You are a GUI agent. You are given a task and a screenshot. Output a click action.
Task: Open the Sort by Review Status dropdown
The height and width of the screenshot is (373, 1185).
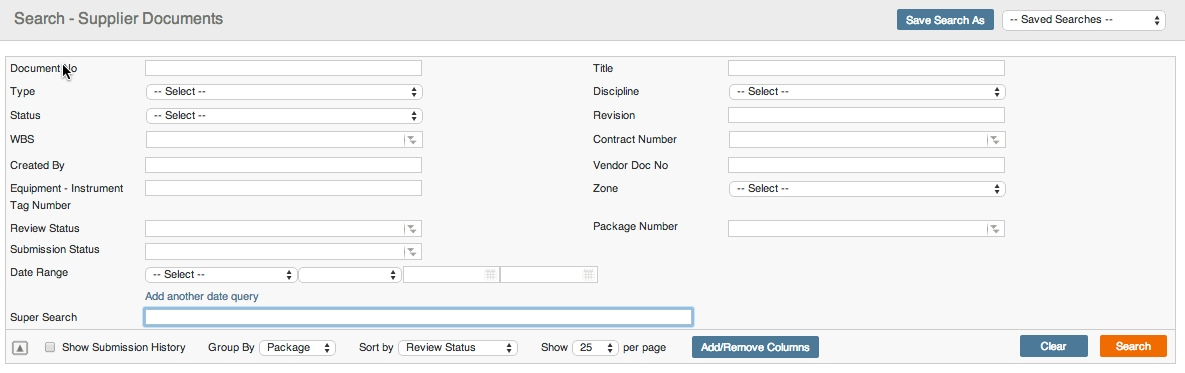click(457, 348)
